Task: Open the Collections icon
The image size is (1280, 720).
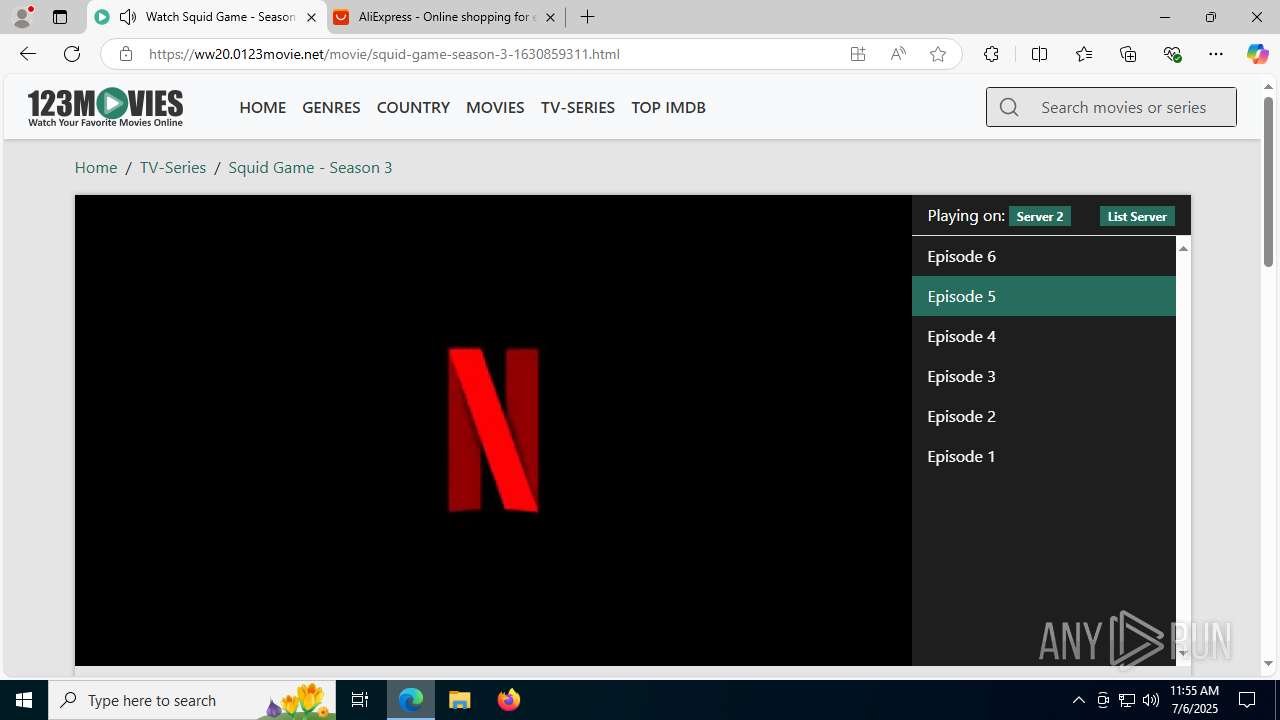Action: coord(1128,54)
